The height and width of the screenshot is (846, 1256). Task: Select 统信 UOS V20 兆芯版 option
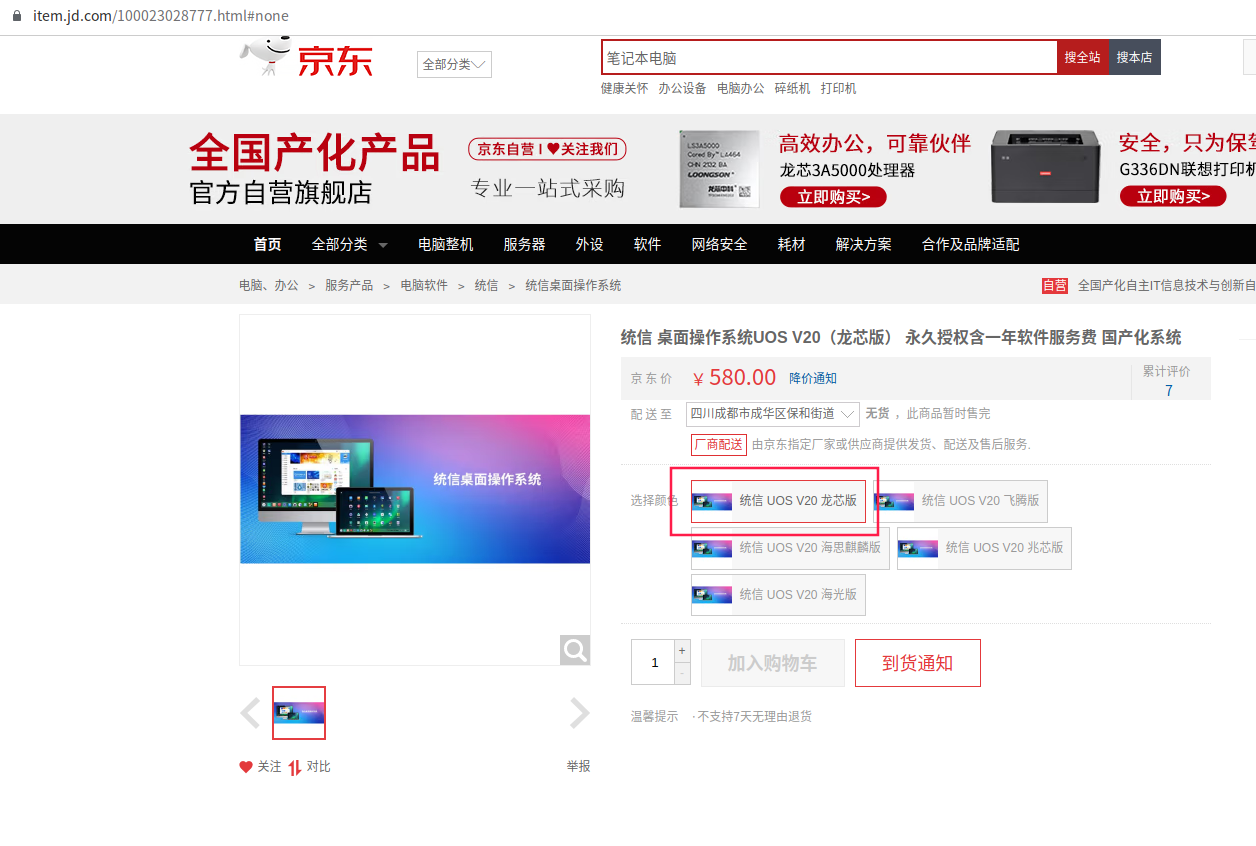click(x=984, y=548)
